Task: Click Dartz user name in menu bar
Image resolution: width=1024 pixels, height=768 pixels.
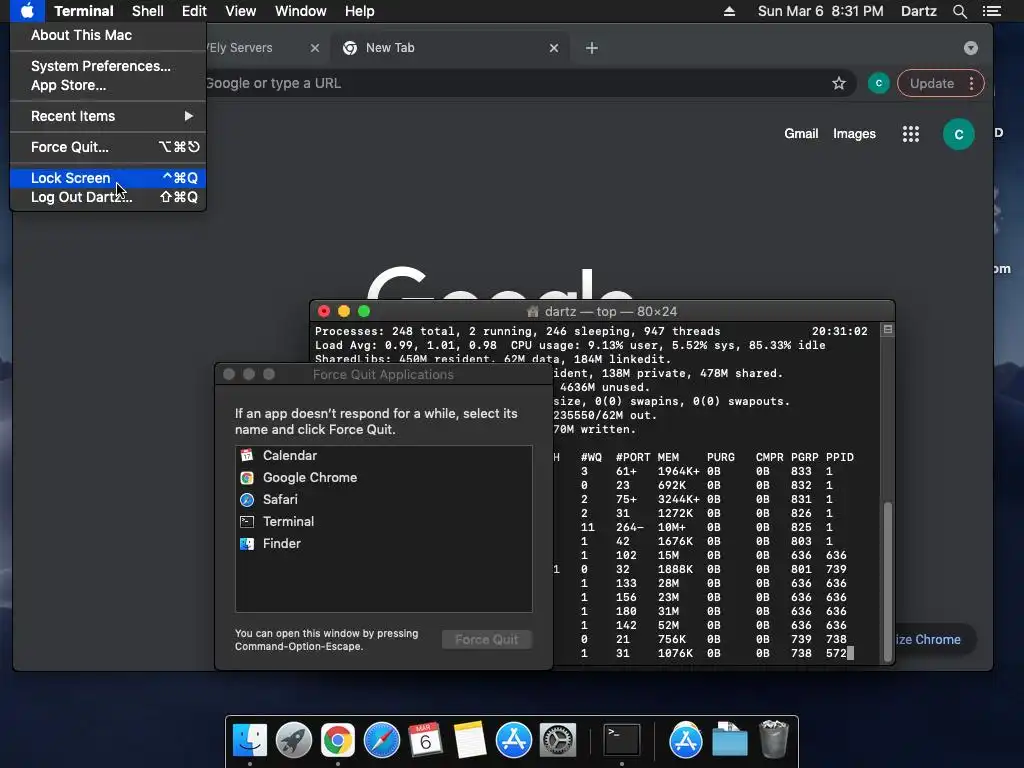Action: [x=918, y=11]
